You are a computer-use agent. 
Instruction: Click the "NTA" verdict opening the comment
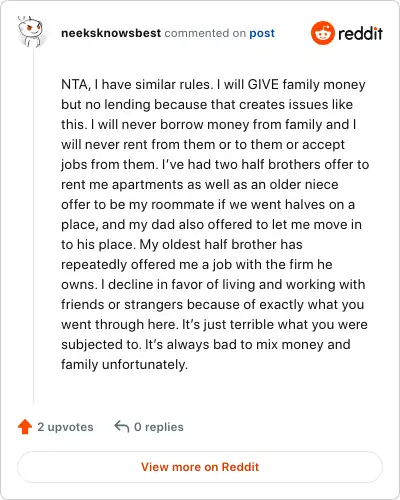(74, 84)
